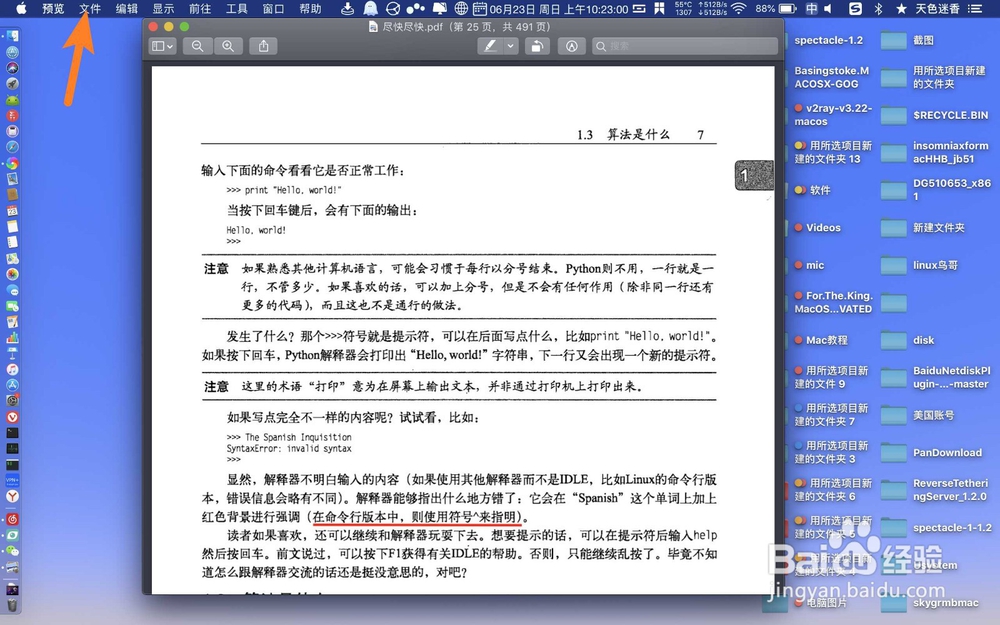Click user name 天色迷香 in menu bar

938,8
